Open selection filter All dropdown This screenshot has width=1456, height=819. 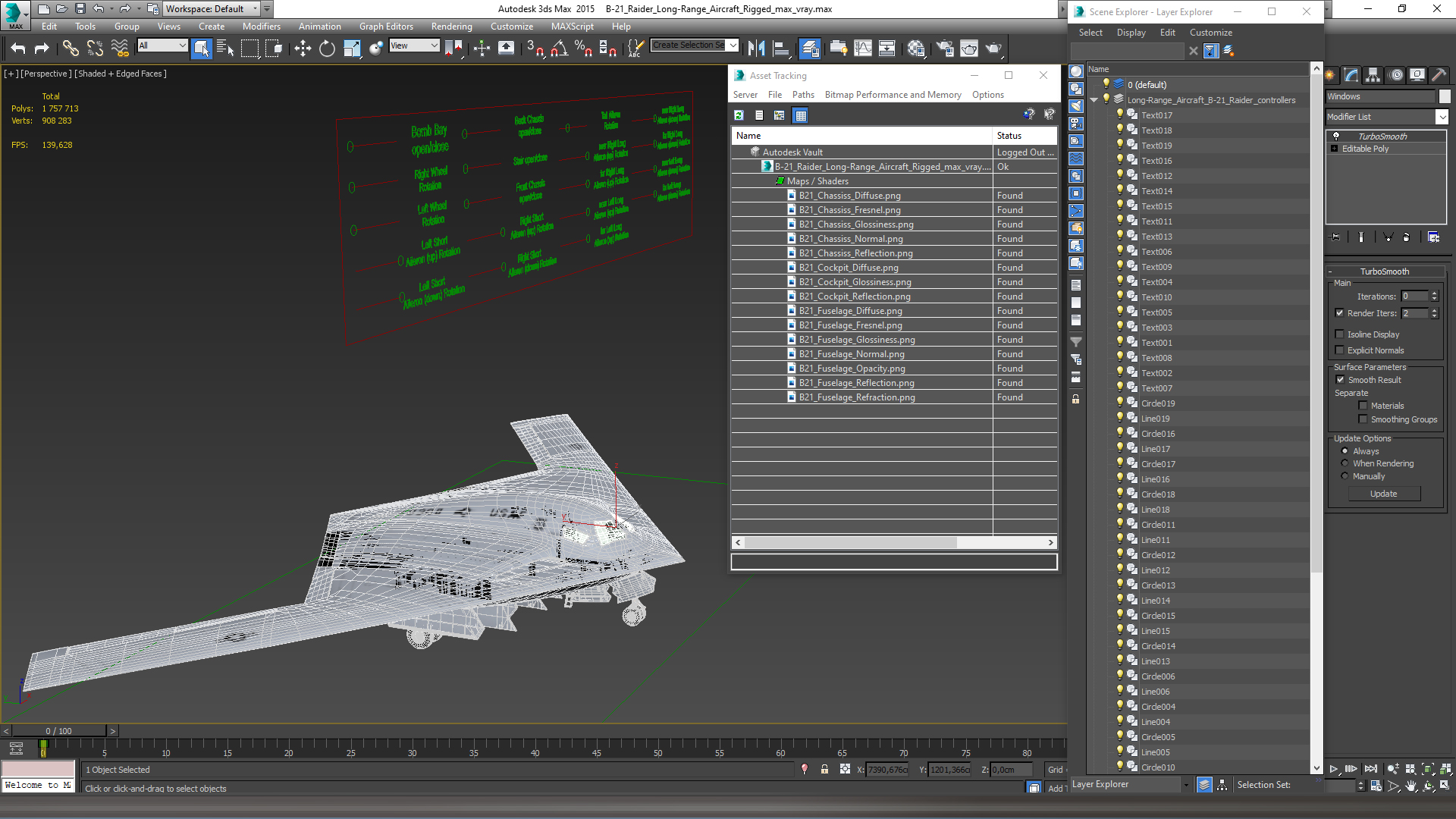click(162, 45)
